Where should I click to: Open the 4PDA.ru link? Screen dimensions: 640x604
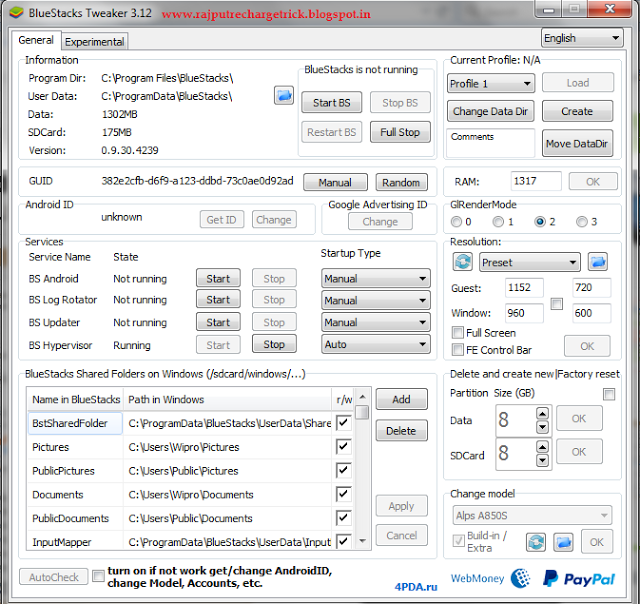[x=416, y=587]
